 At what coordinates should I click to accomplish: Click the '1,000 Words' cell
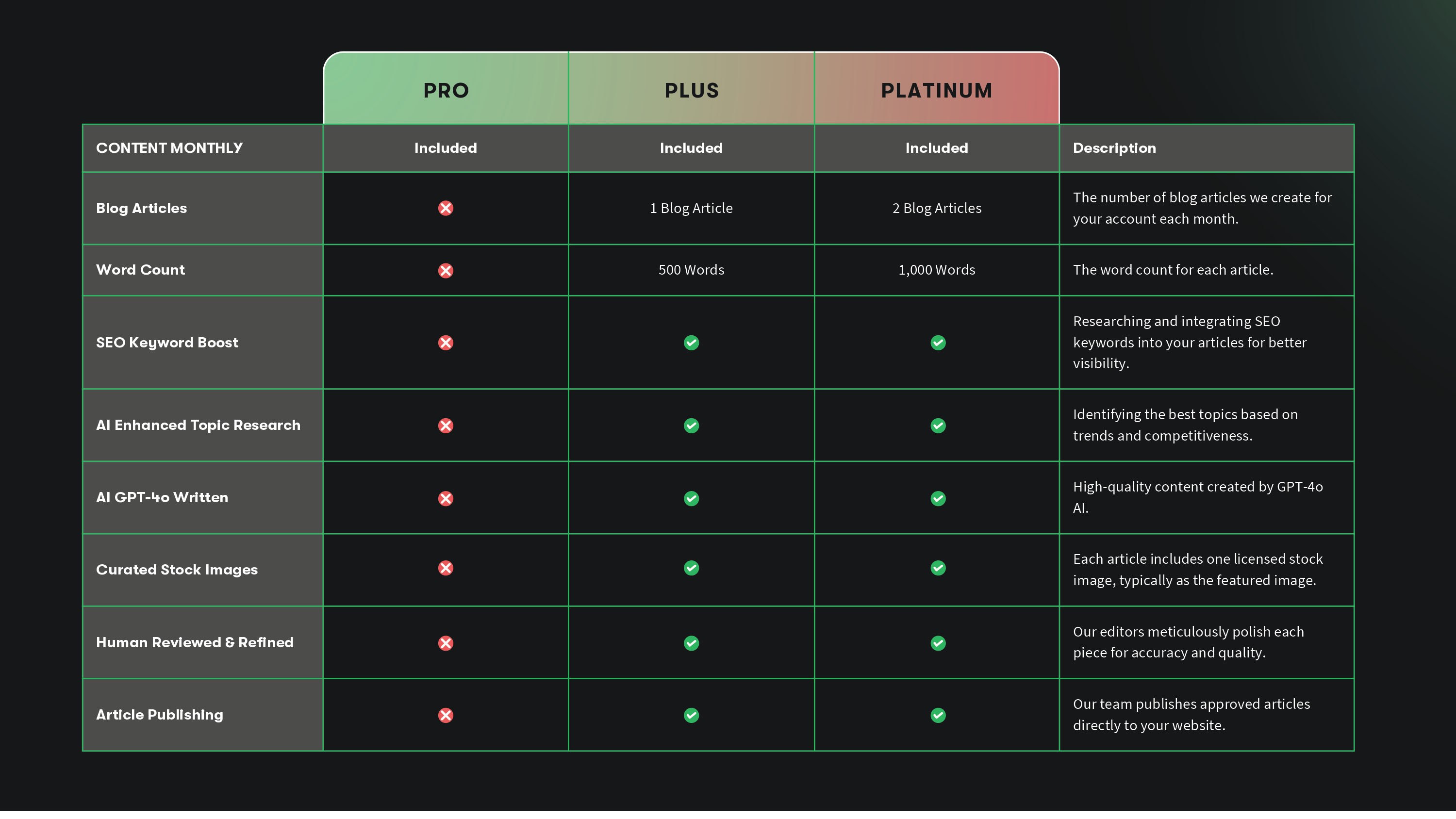tap(937, 270)
